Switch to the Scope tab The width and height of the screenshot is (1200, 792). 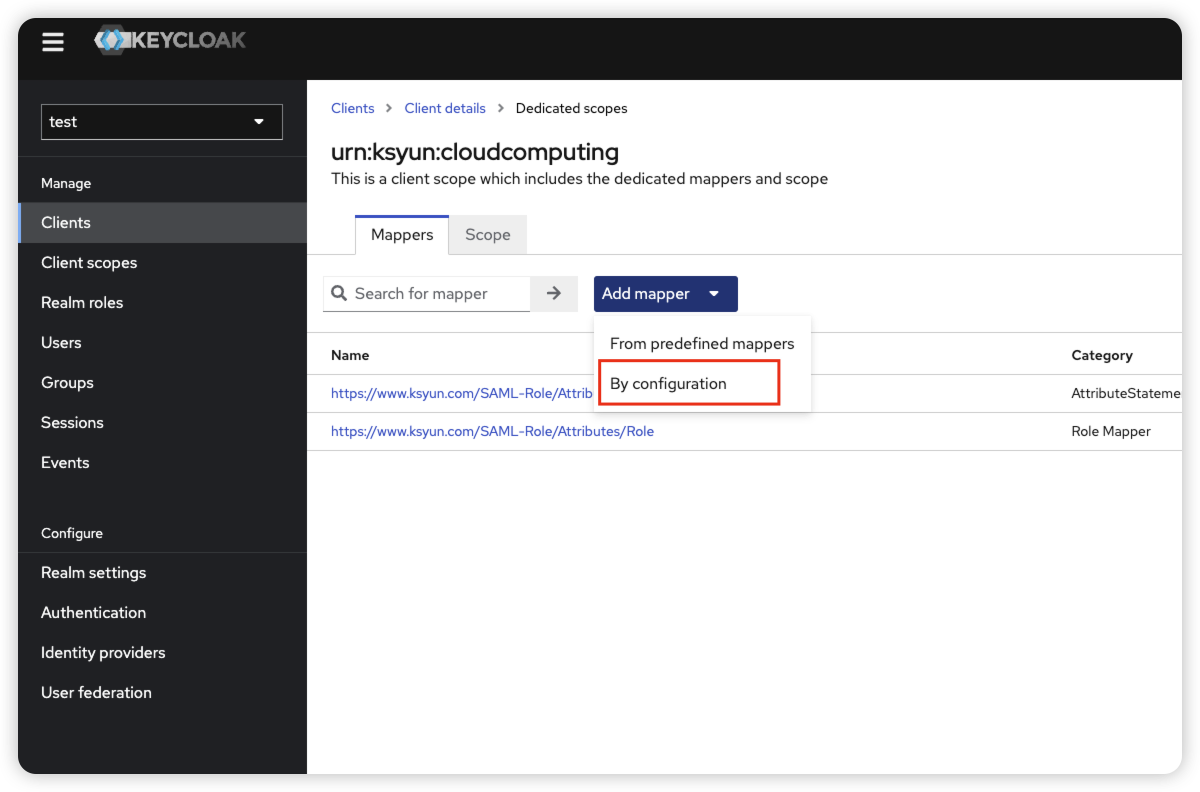click(x=487, y=235)
